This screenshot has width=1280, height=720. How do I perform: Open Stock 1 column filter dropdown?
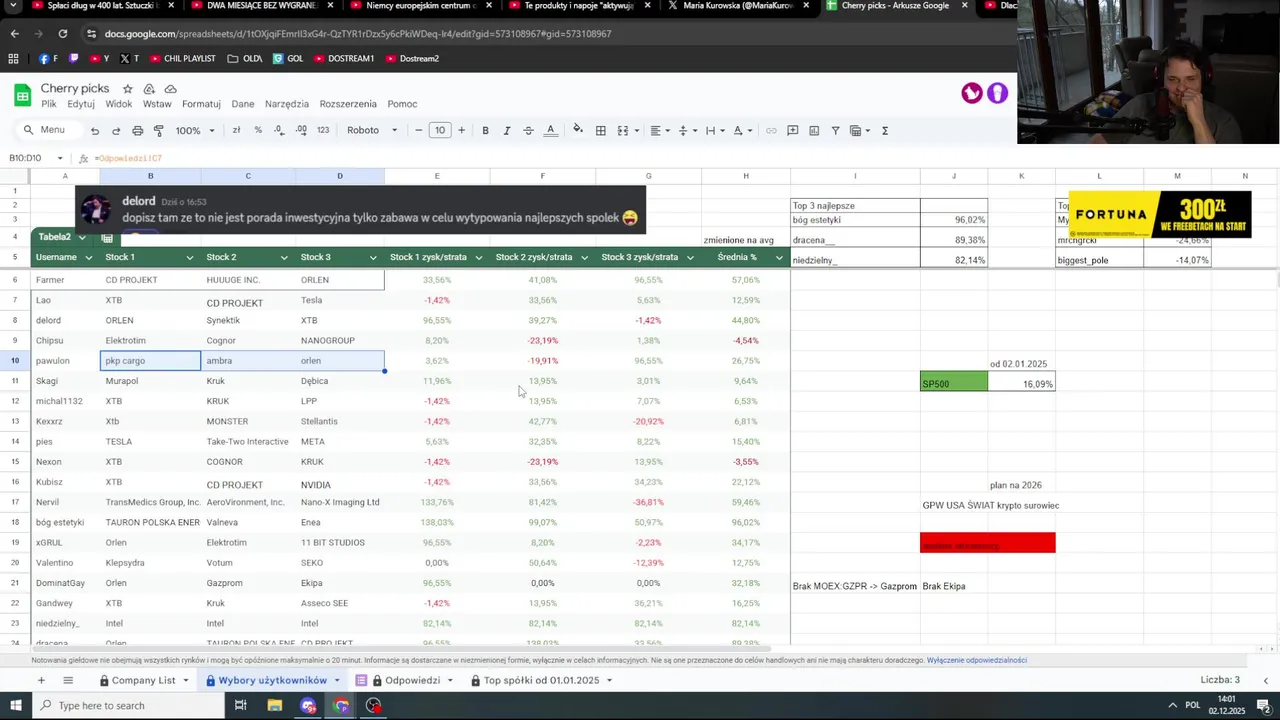click(x=190, y=258)
